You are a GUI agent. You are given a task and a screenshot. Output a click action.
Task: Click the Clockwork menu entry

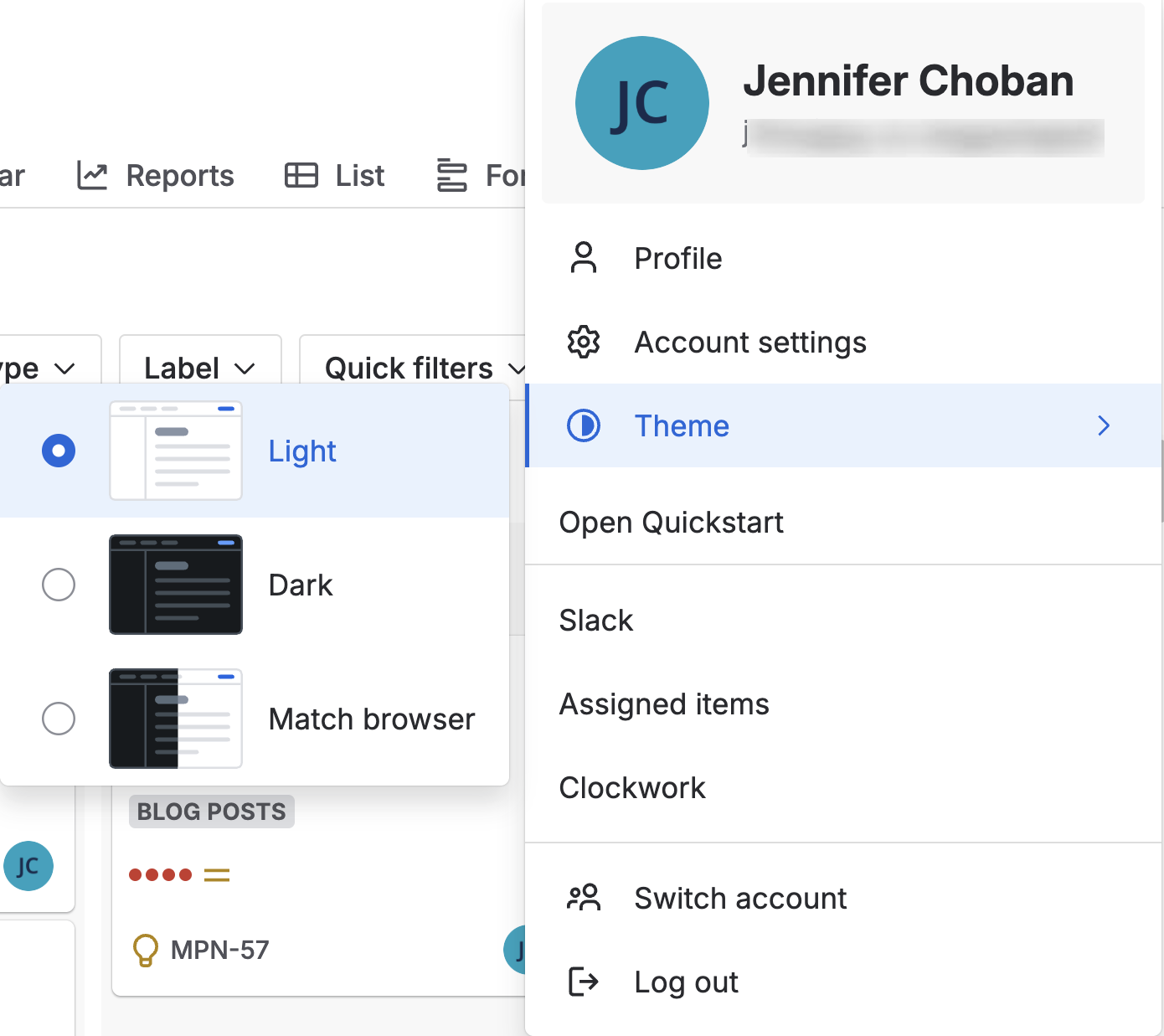click(x=632, y=787)
